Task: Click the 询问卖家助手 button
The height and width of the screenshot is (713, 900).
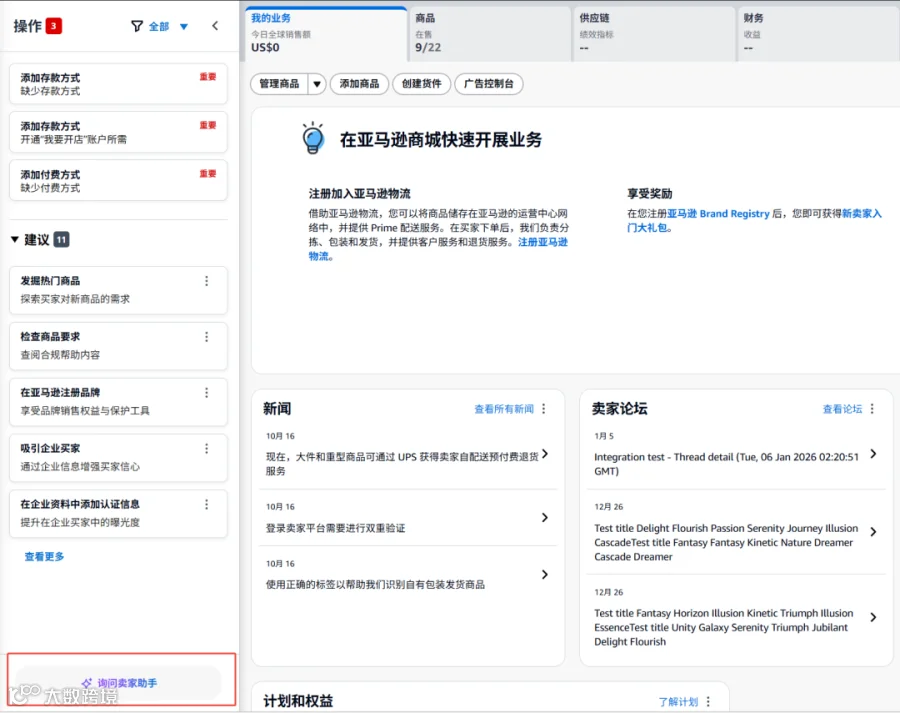Action: click(118, 683)
